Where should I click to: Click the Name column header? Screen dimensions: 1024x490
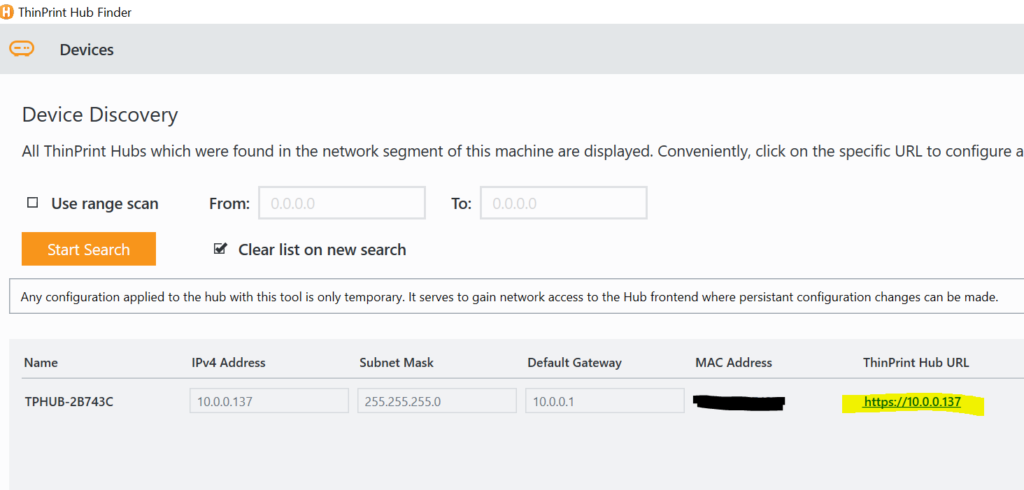(x=40, y=363)
